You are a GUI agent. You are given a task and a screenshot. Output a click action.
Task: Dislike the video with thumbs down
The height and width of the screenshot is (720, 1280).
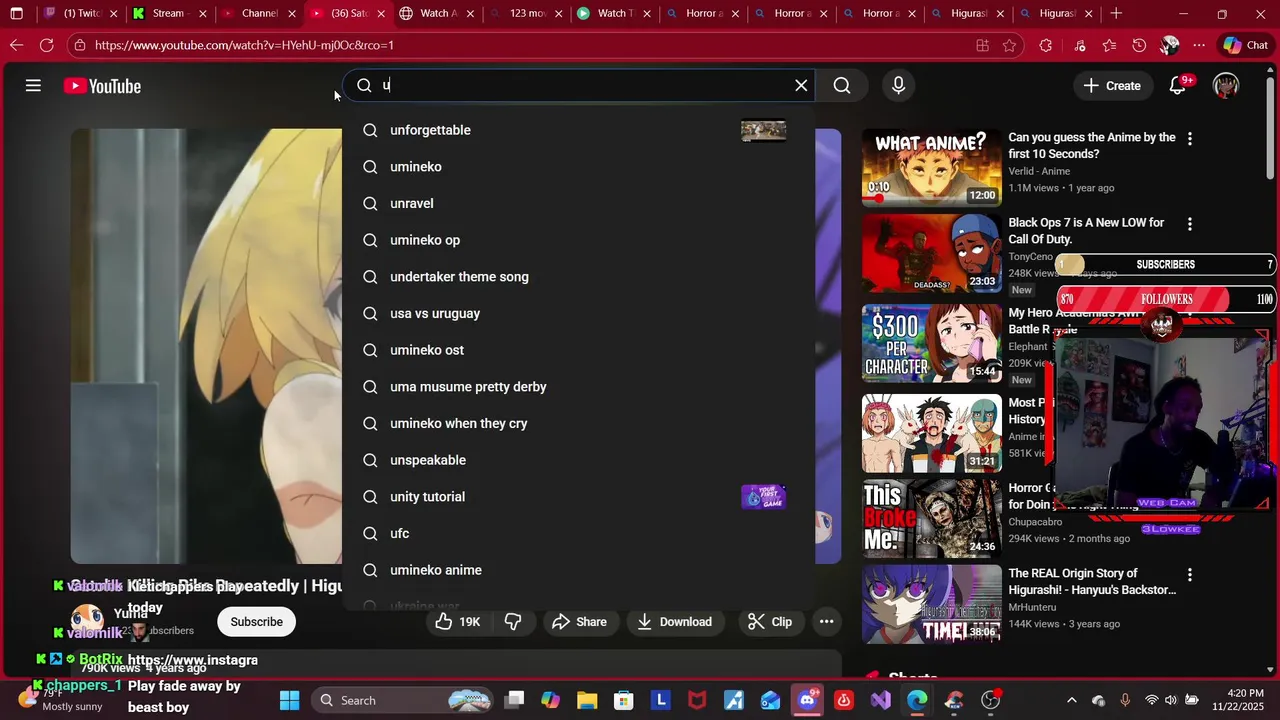(x=513, y=622)
